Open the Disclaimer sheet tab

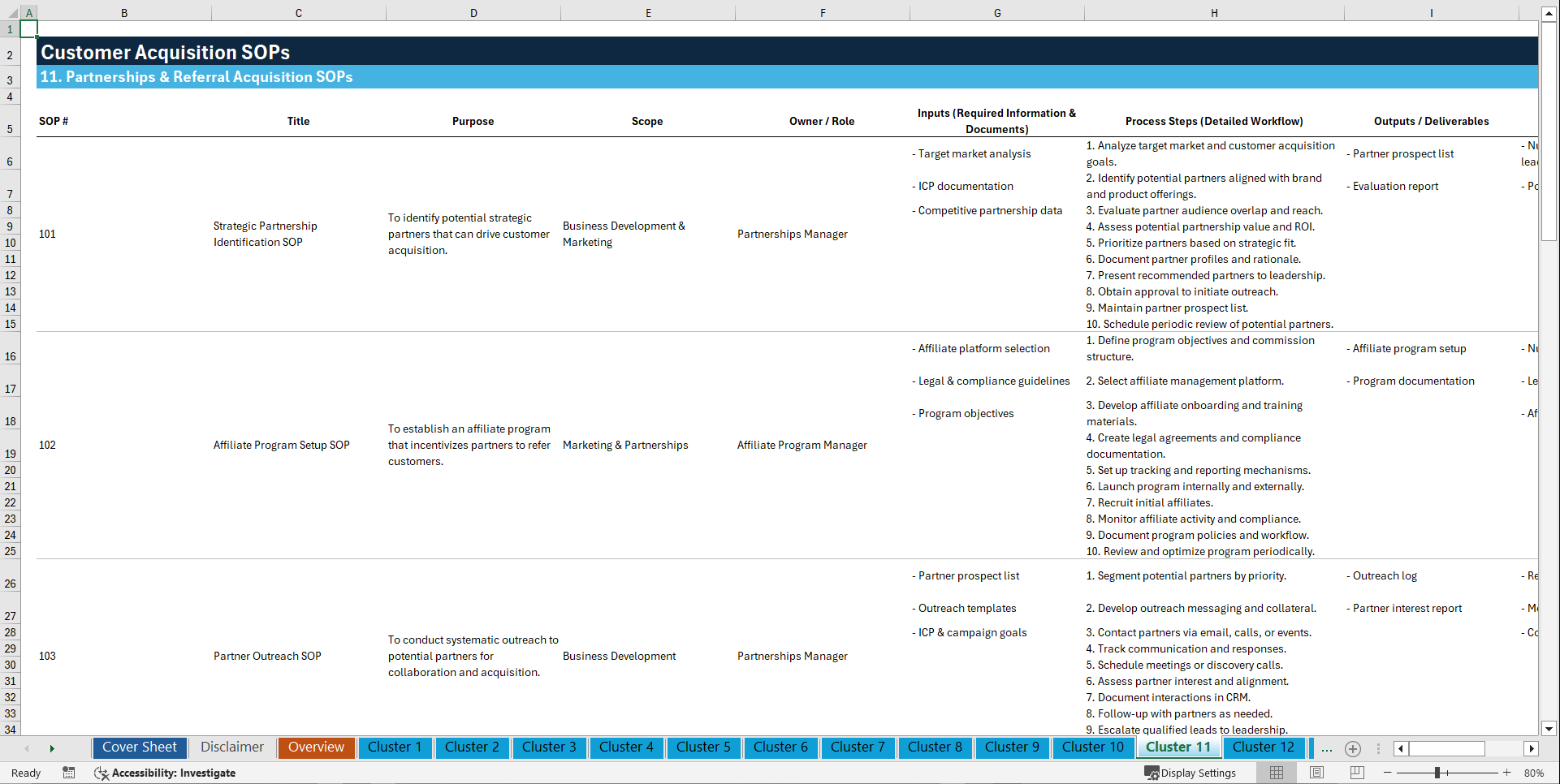(231, 747)
